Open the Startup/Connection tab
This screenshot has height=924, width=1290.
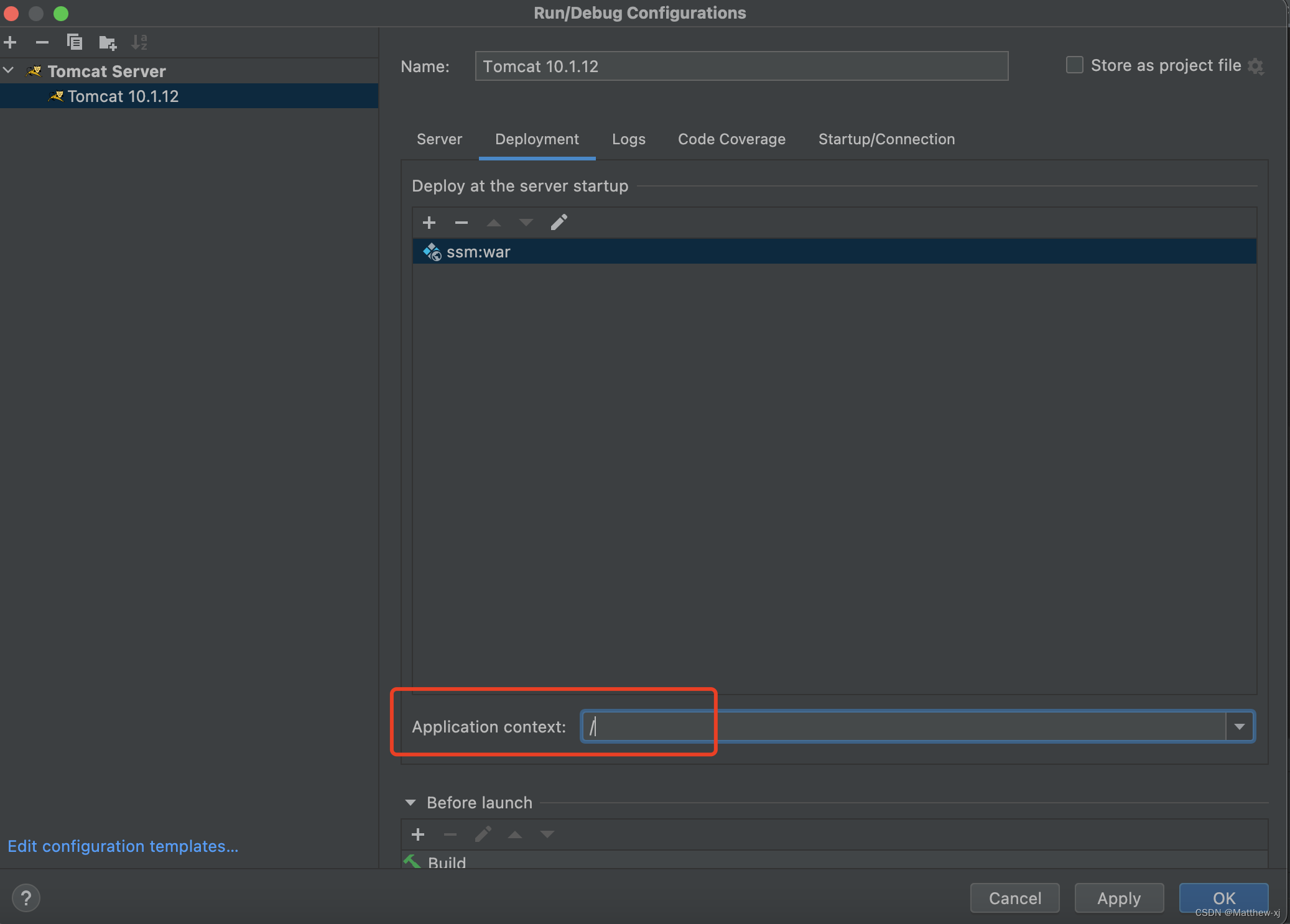point(886,139)
